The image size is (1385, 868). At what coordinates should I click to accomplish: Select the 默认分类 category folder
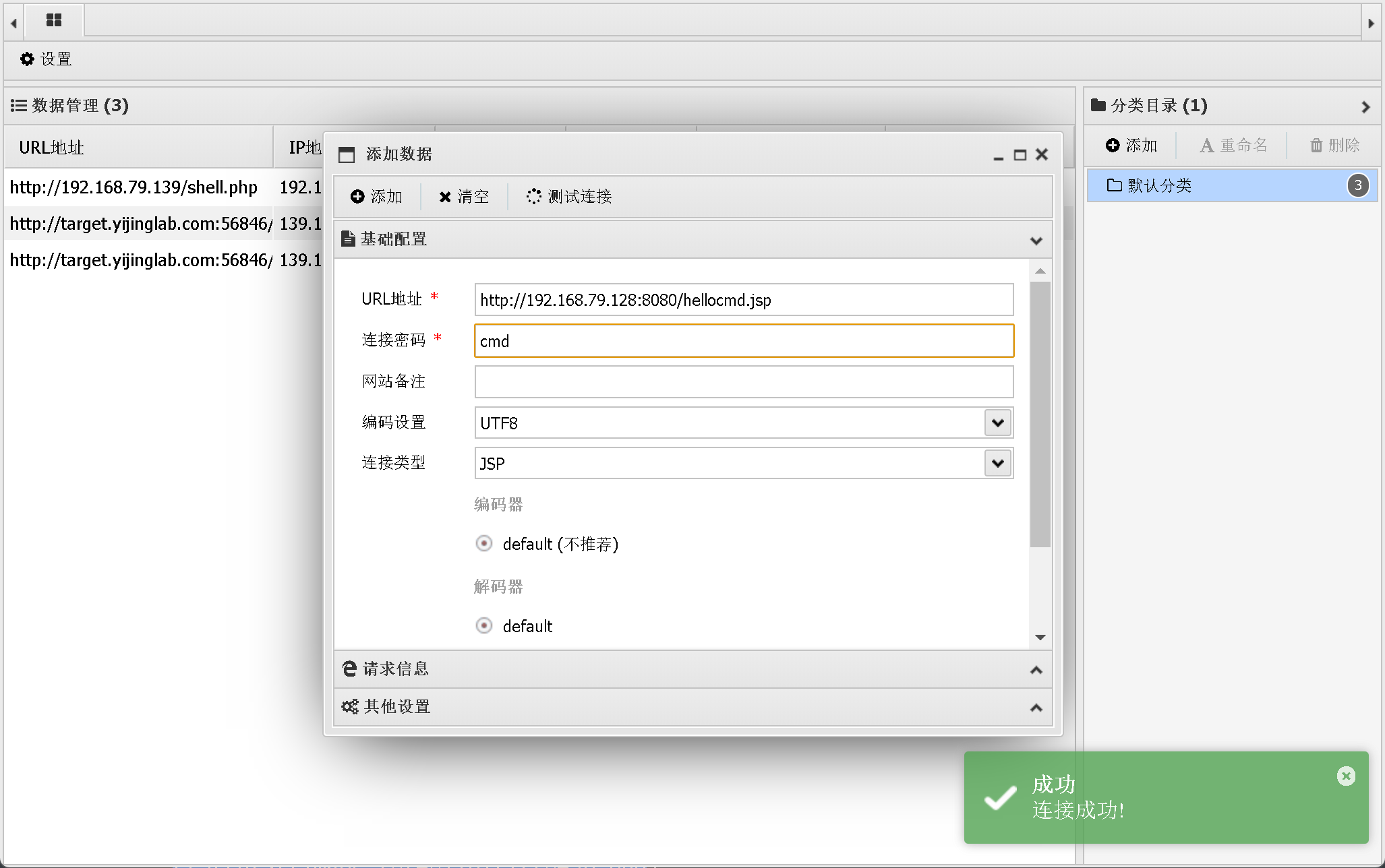pos(1158,185)
